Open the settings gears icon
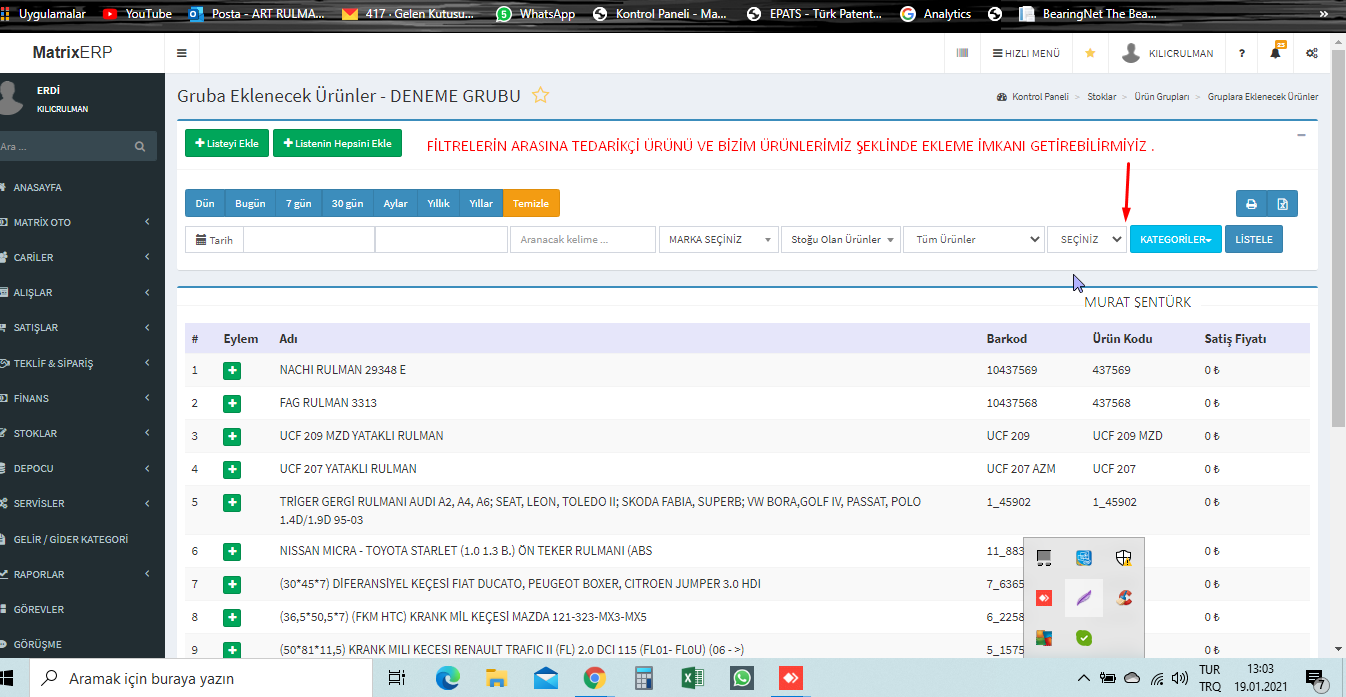The width and height of the screenshot is (1346, 697). coord(1312,54)
